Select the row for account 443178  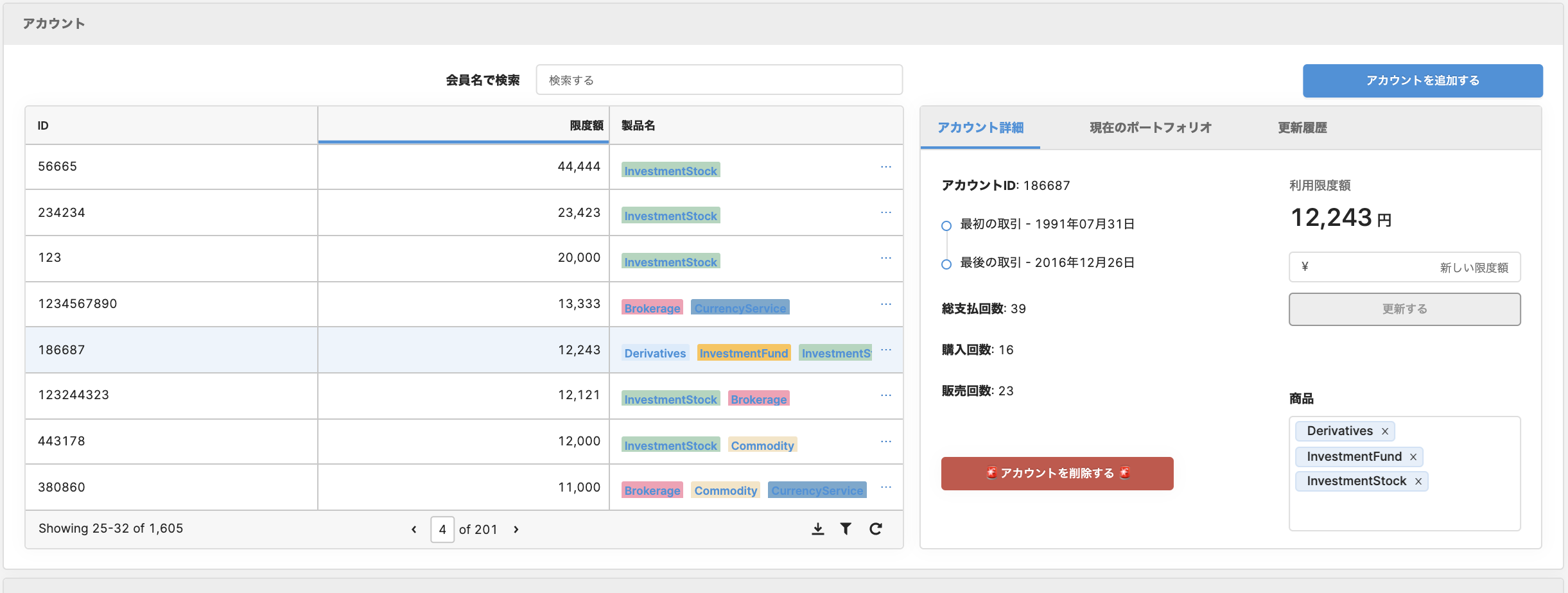[x=171, y=442]
